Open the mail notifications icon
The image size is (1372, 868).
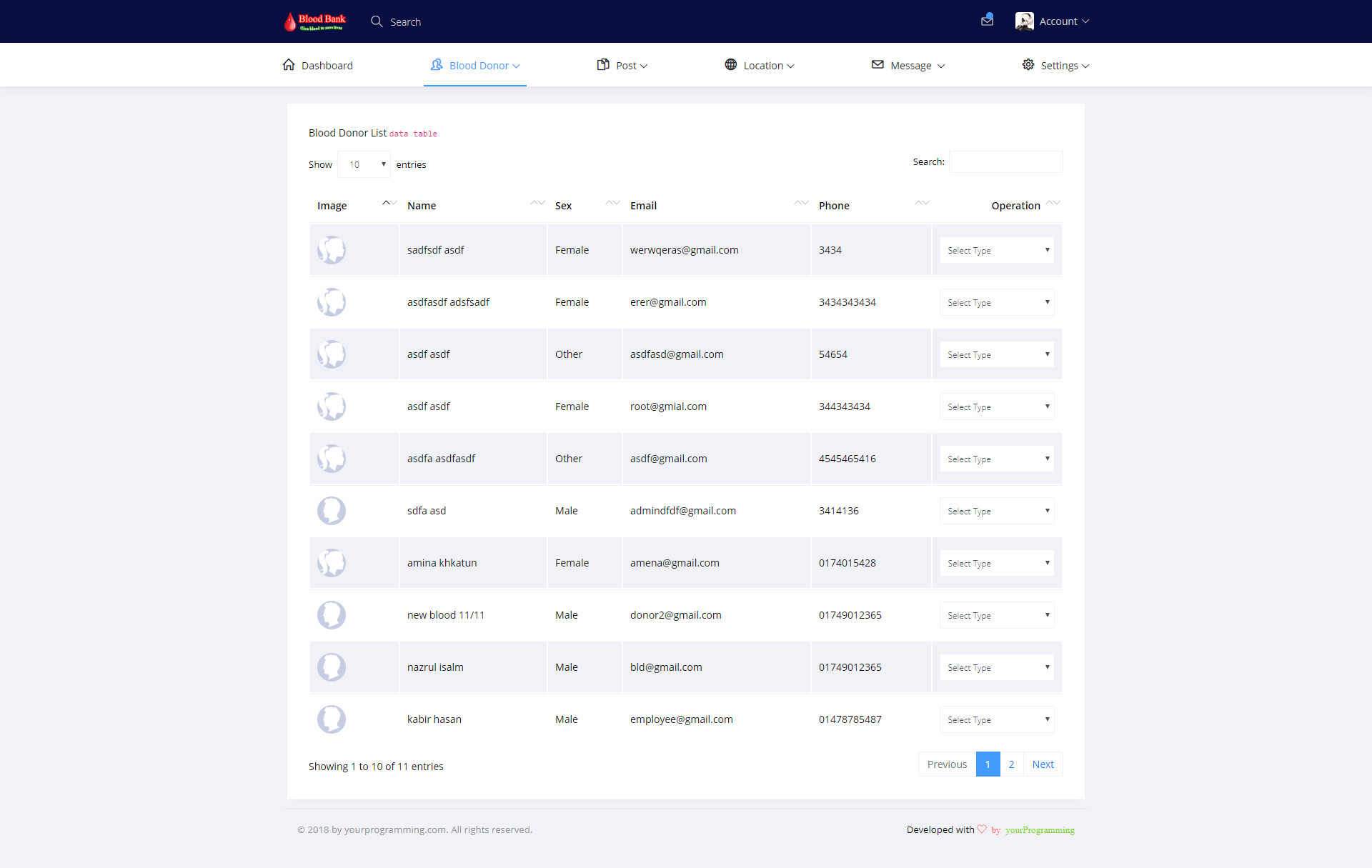pyautogui.click(x=987, y=21)
